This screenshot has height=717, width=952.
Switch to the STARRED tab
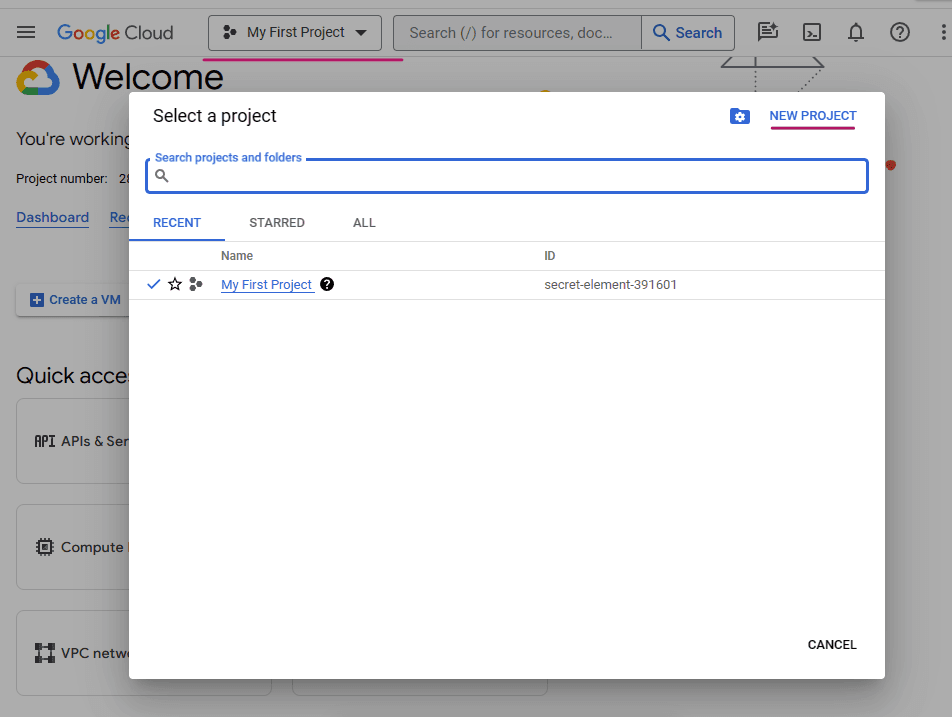pyautogui.click(x=277, y=223)
